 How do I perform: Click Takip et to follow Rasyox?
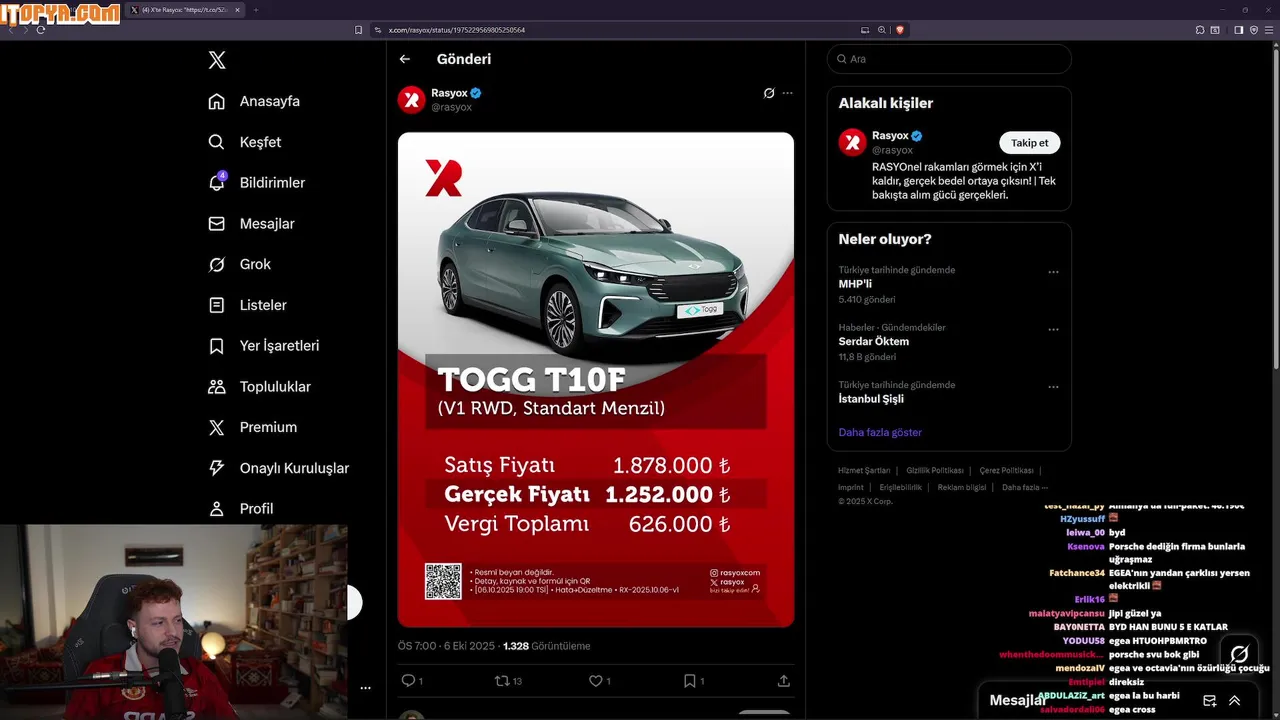[1030, 143]
